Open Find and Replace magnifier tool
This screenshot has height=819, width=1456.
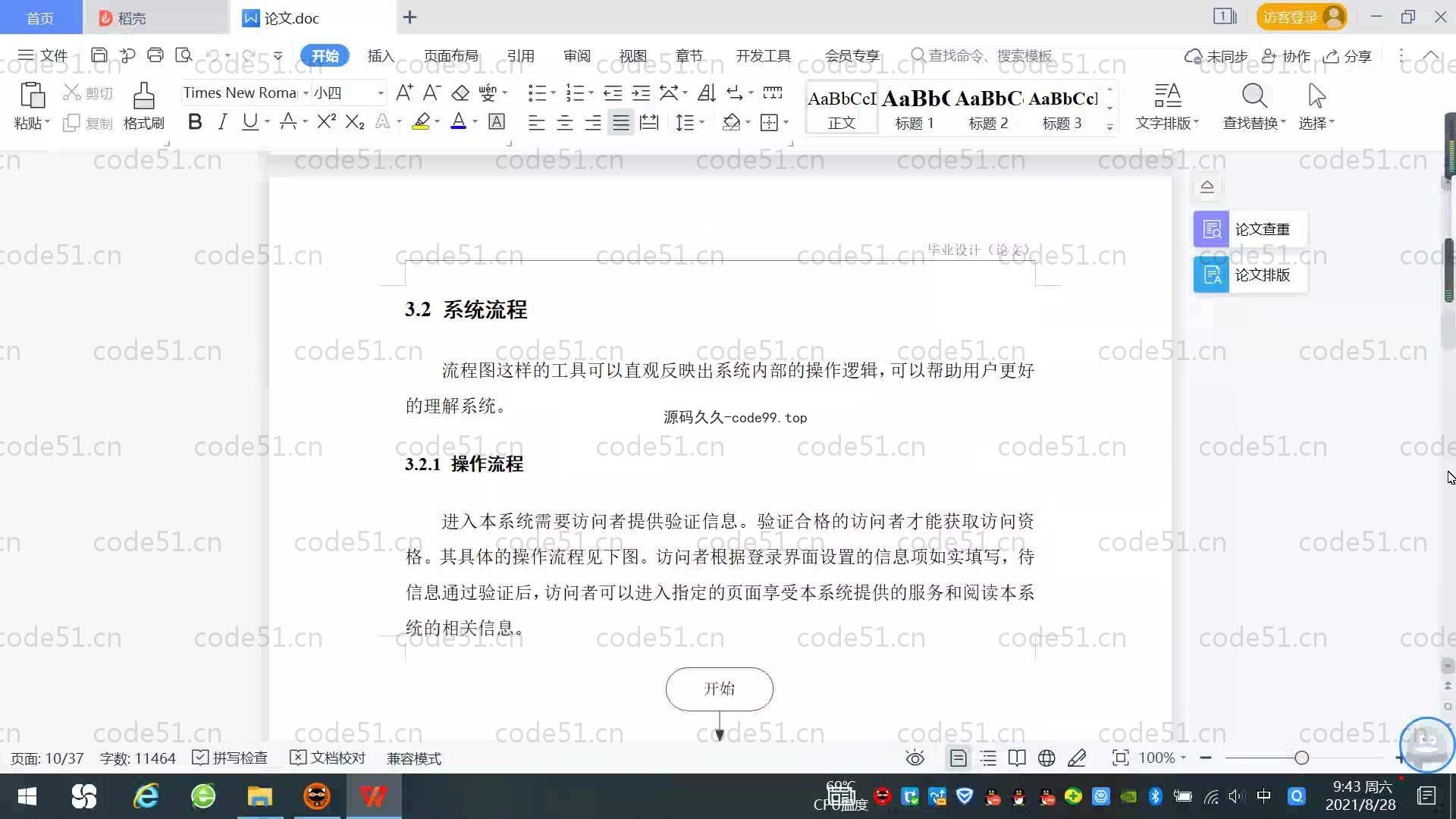tap(1254, 97)
